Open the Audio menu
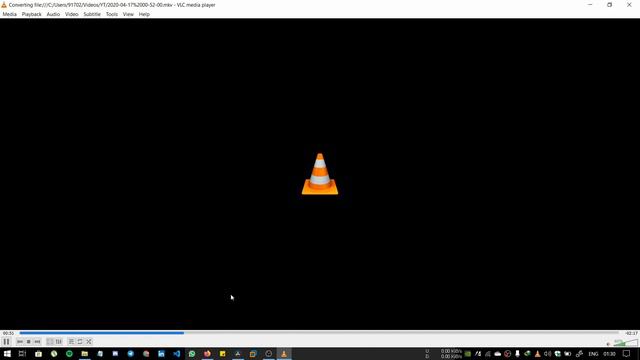Screen dimensions: 640x360 [53, 14]
